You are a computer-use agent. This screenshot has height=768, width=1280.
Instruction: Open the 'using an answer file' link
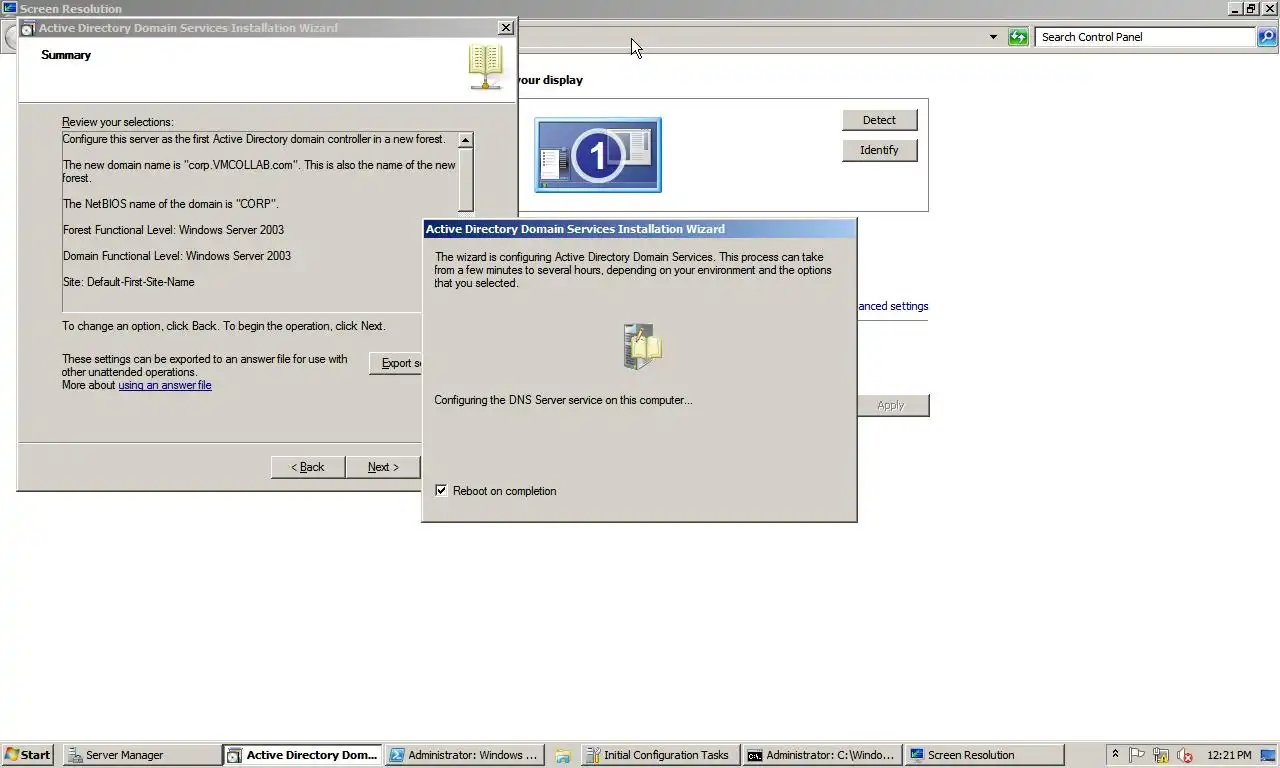[x=165, y=385]
